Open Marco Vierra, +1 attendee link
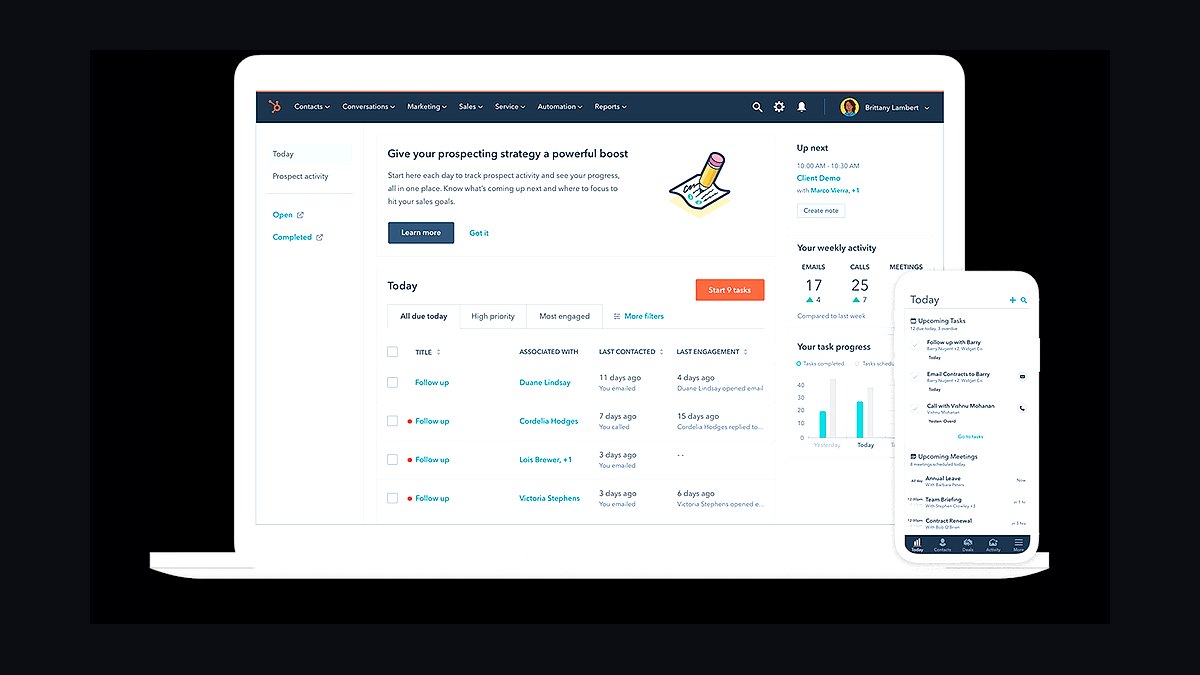Viewport: 1200px width, 675px height. coord(835,190)
